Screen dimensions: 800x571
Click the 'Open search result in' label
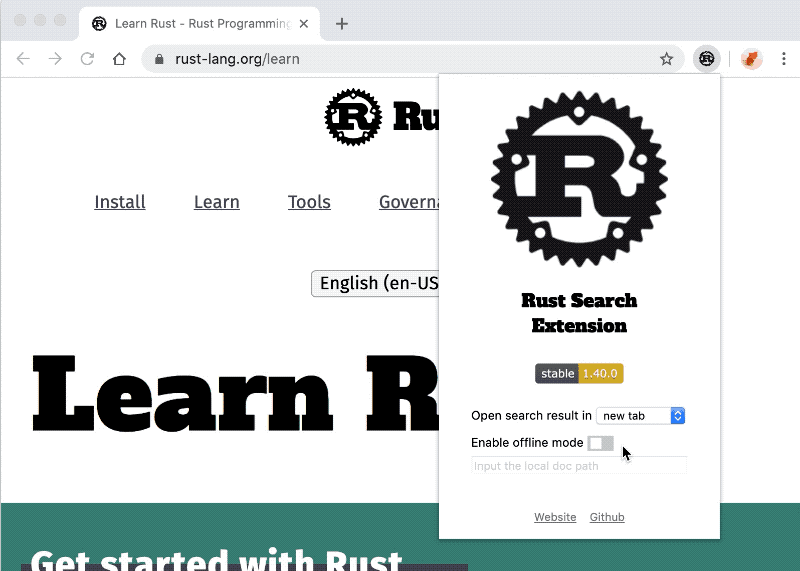[531, 416]
